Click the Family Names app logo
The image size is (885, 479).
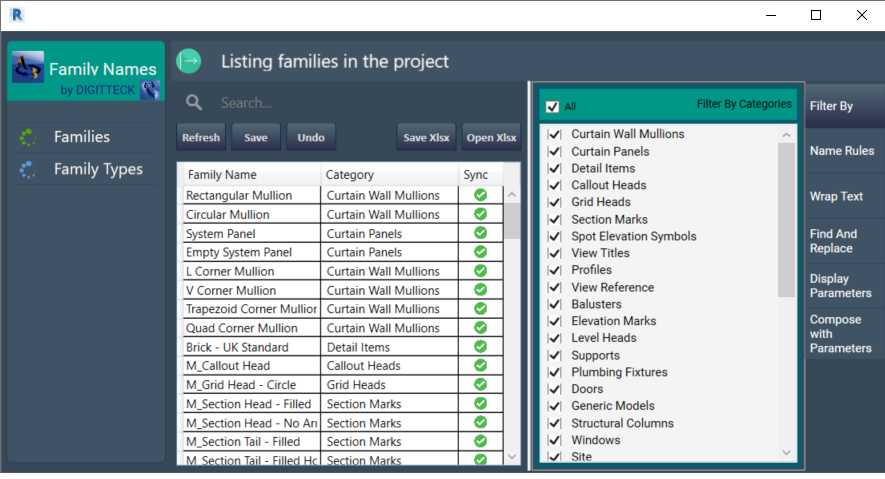click(x=27, y=67)
